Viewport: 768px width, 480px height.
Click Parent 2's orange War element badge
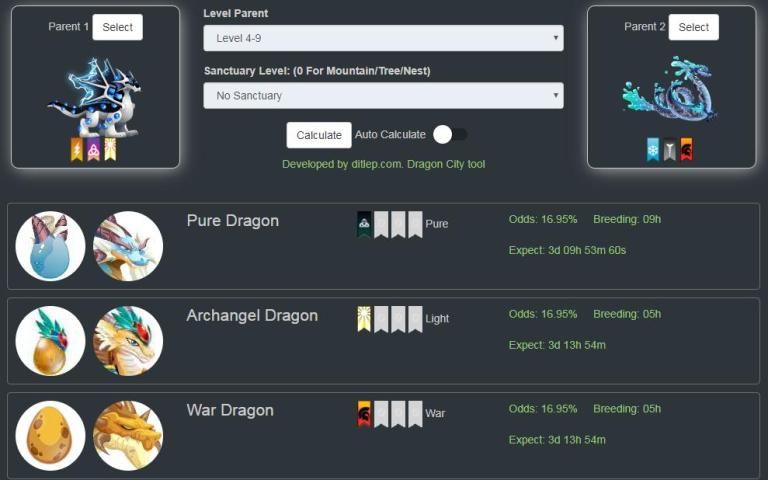686,149
